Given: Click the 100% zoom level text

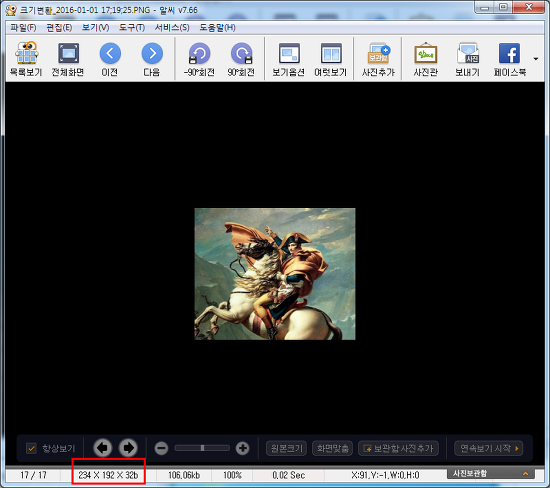Looking at the screenshot, I should 232,475.
